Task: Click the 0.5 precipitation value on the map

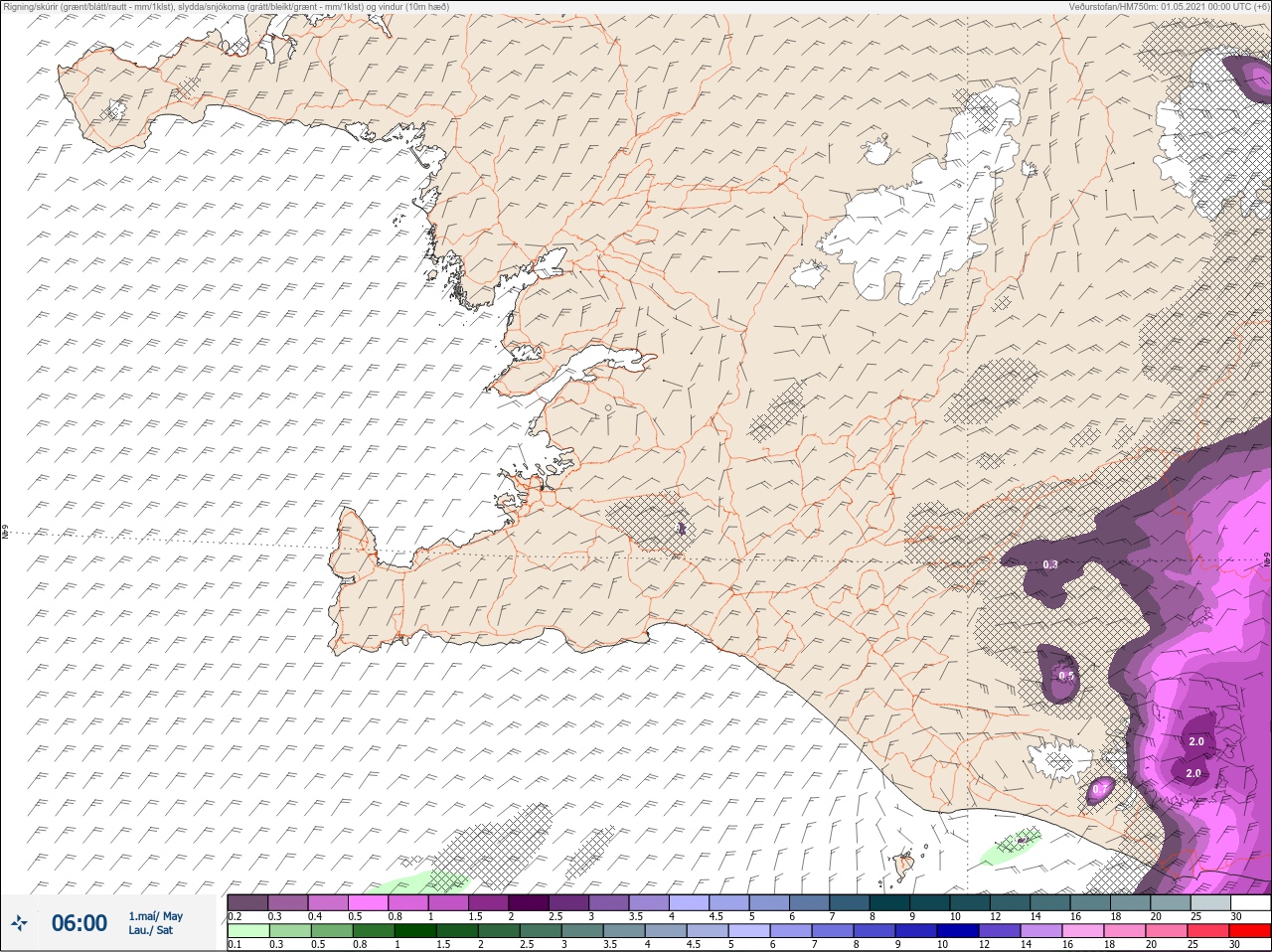Action: click(x=1065, y=676)
